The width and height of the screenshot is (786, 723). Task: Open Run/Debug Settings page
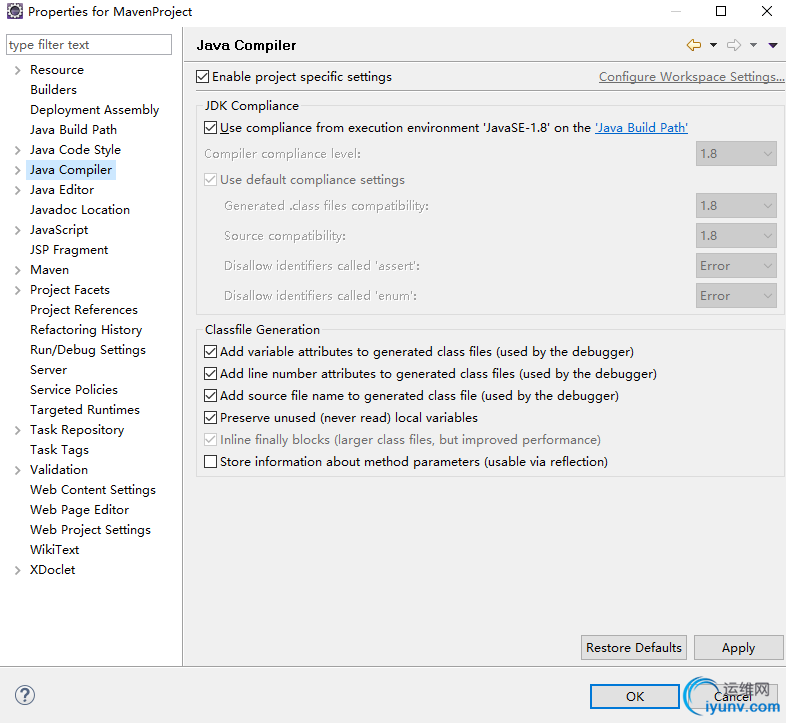(x=88, y=350)
